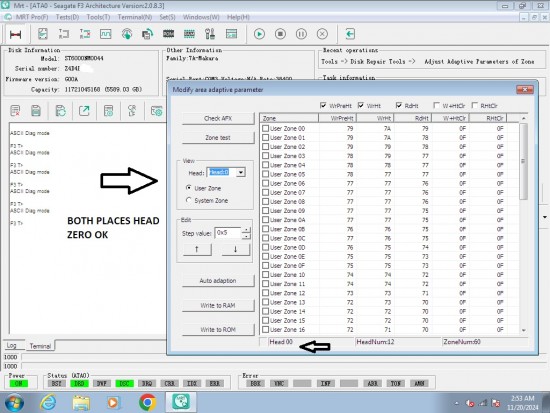
Task: Click the WrPreHt column header
Action: [337, 118]
